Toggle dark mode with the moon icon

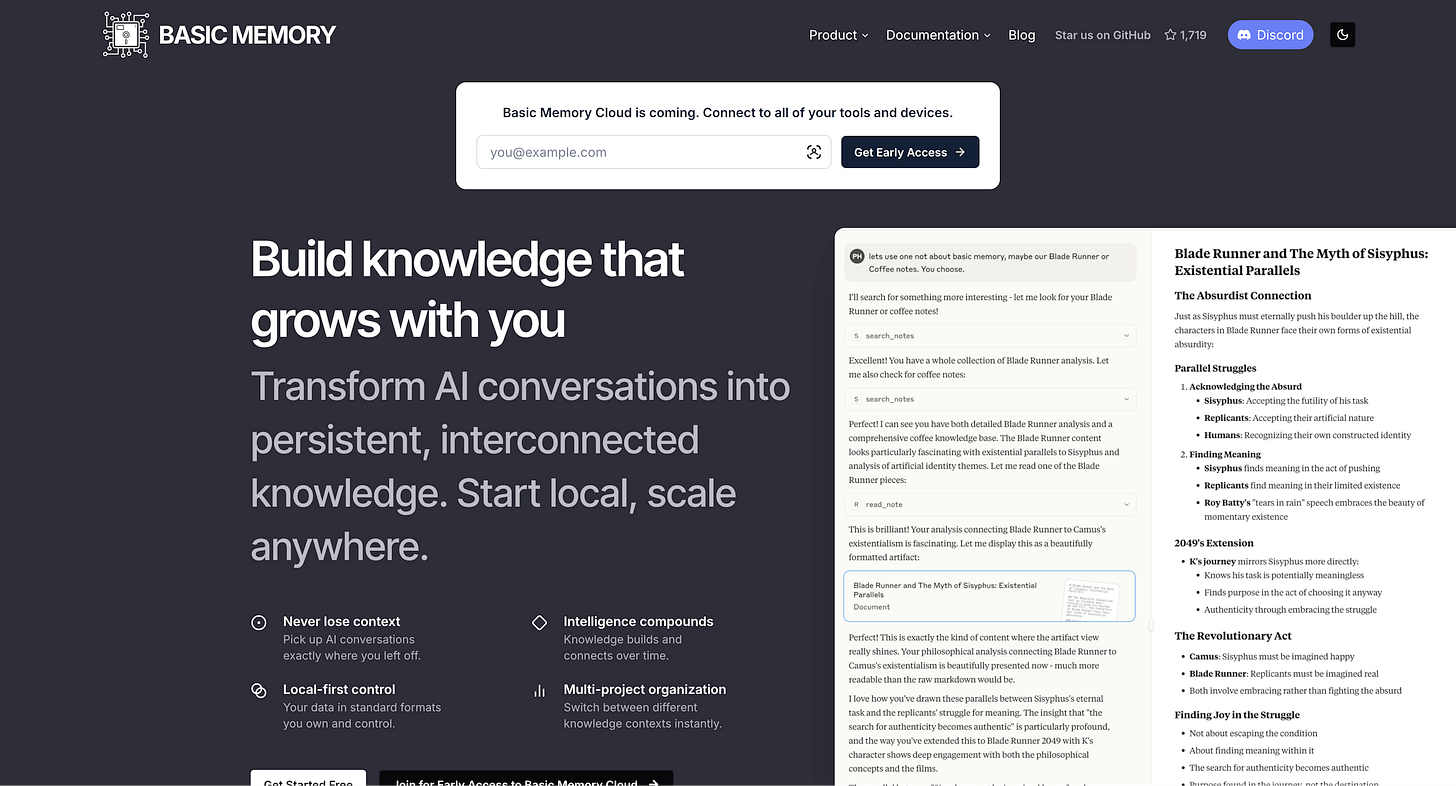[x=1343, y=35]
